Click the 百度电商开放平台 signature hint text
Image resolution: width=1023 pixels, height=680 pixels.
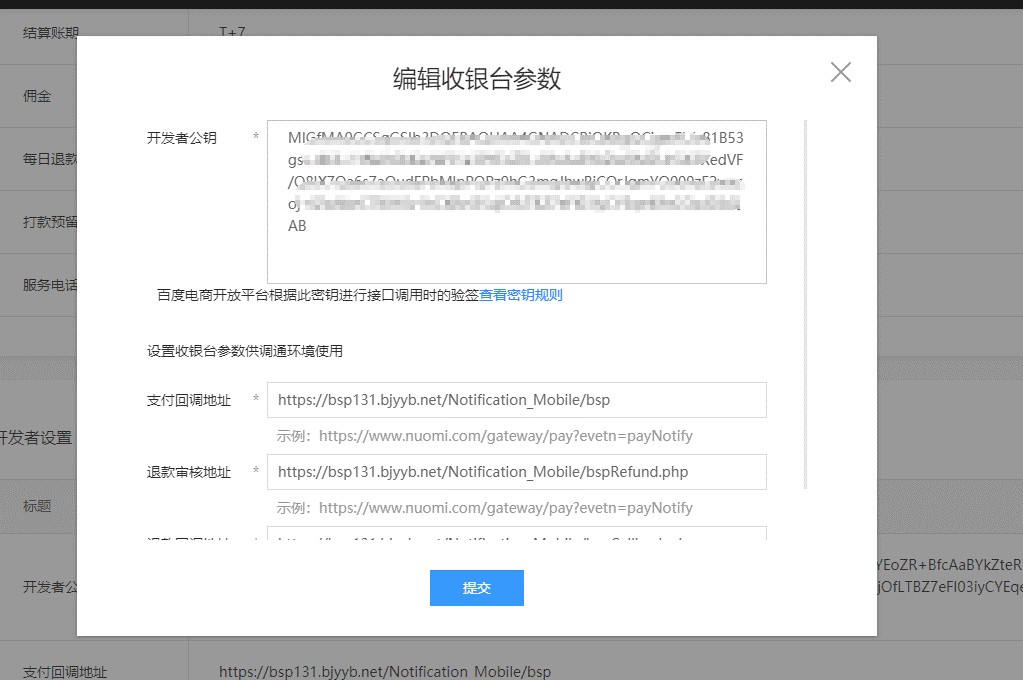pos(318,295)
